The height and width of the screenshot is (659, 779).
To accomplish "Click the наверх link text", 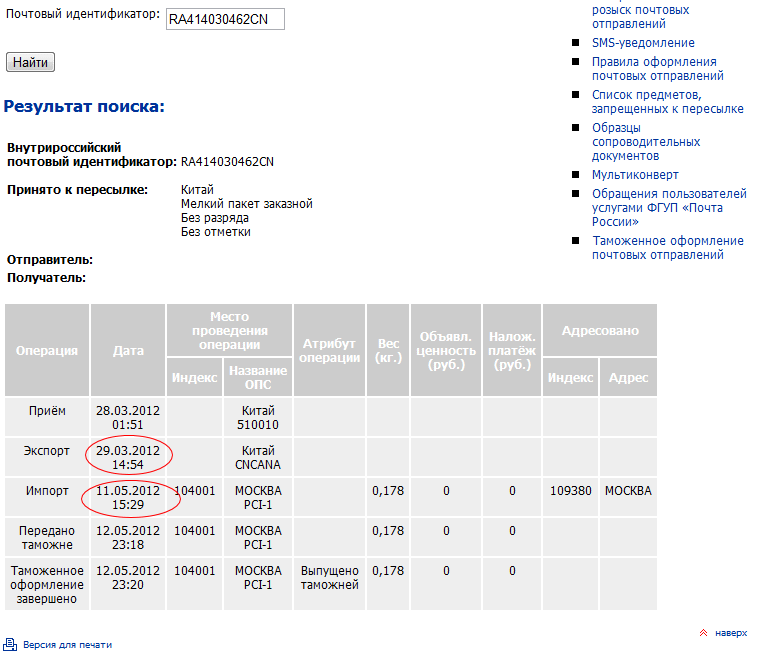I will 730,633.
